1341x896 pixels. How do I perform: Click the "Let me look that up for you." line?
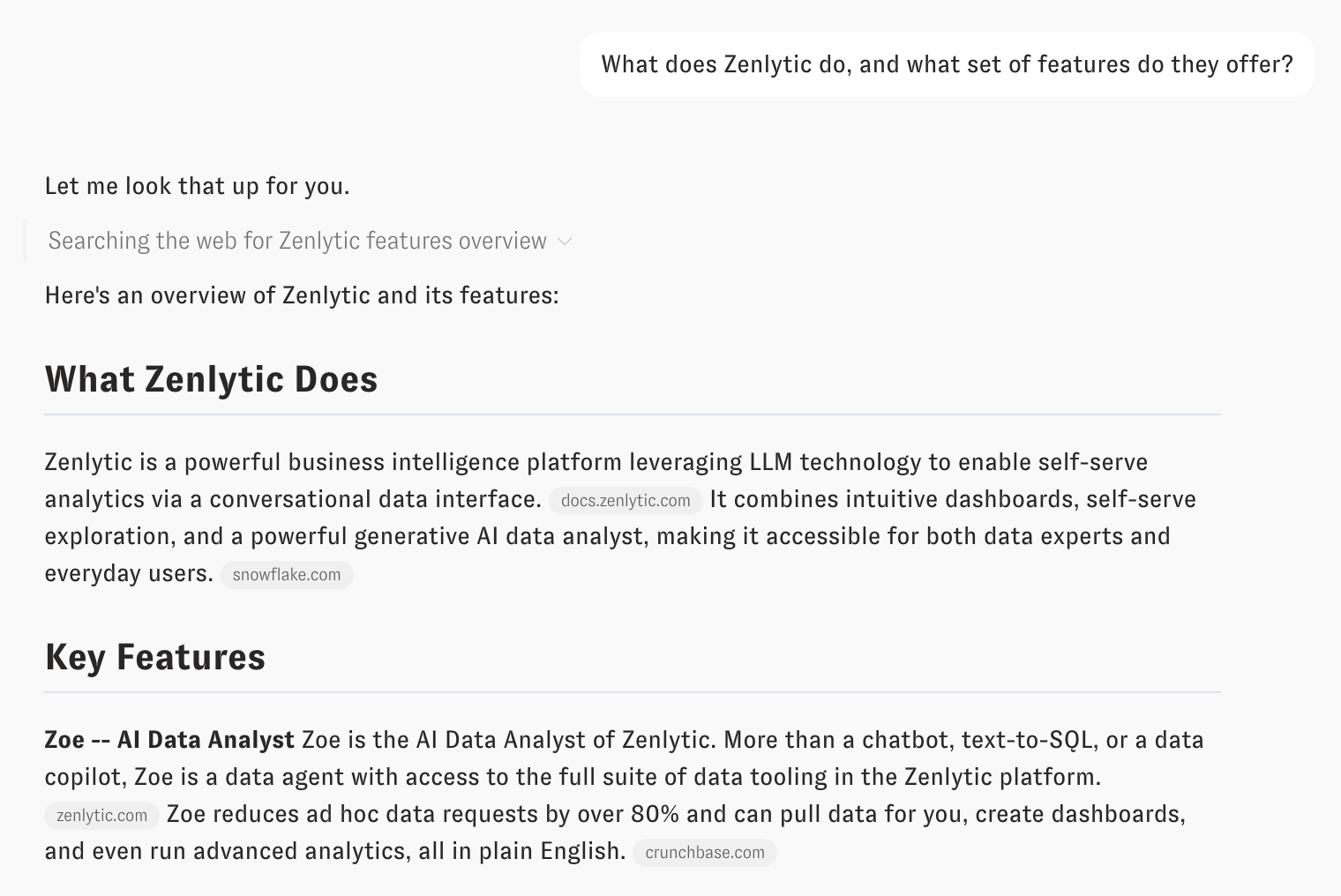pos(197,186)
